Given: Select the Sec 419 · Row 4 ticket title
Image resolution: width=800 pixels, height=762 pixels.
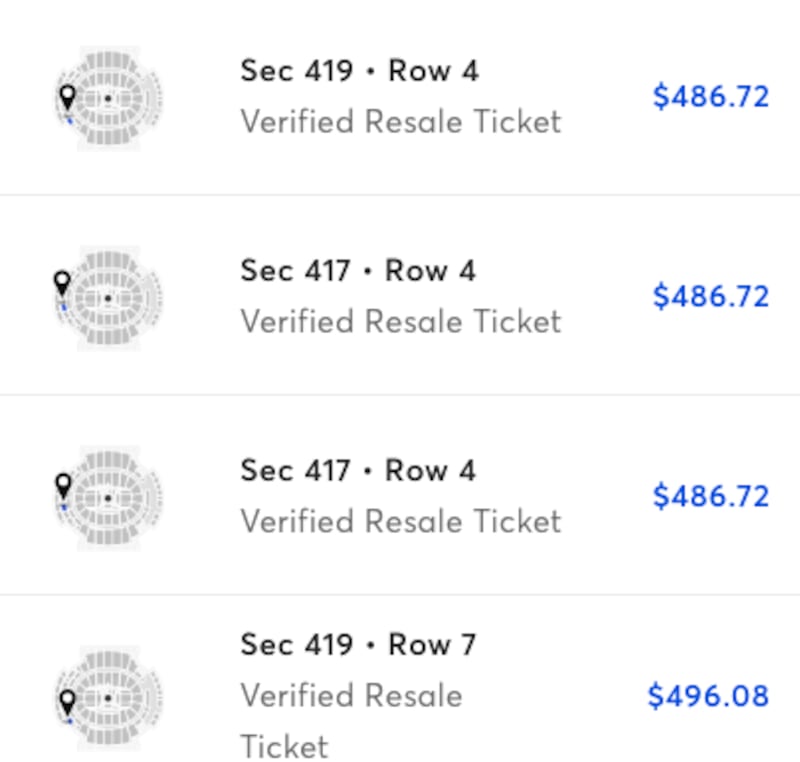Looking at the screenshot, I should point(359,71).
